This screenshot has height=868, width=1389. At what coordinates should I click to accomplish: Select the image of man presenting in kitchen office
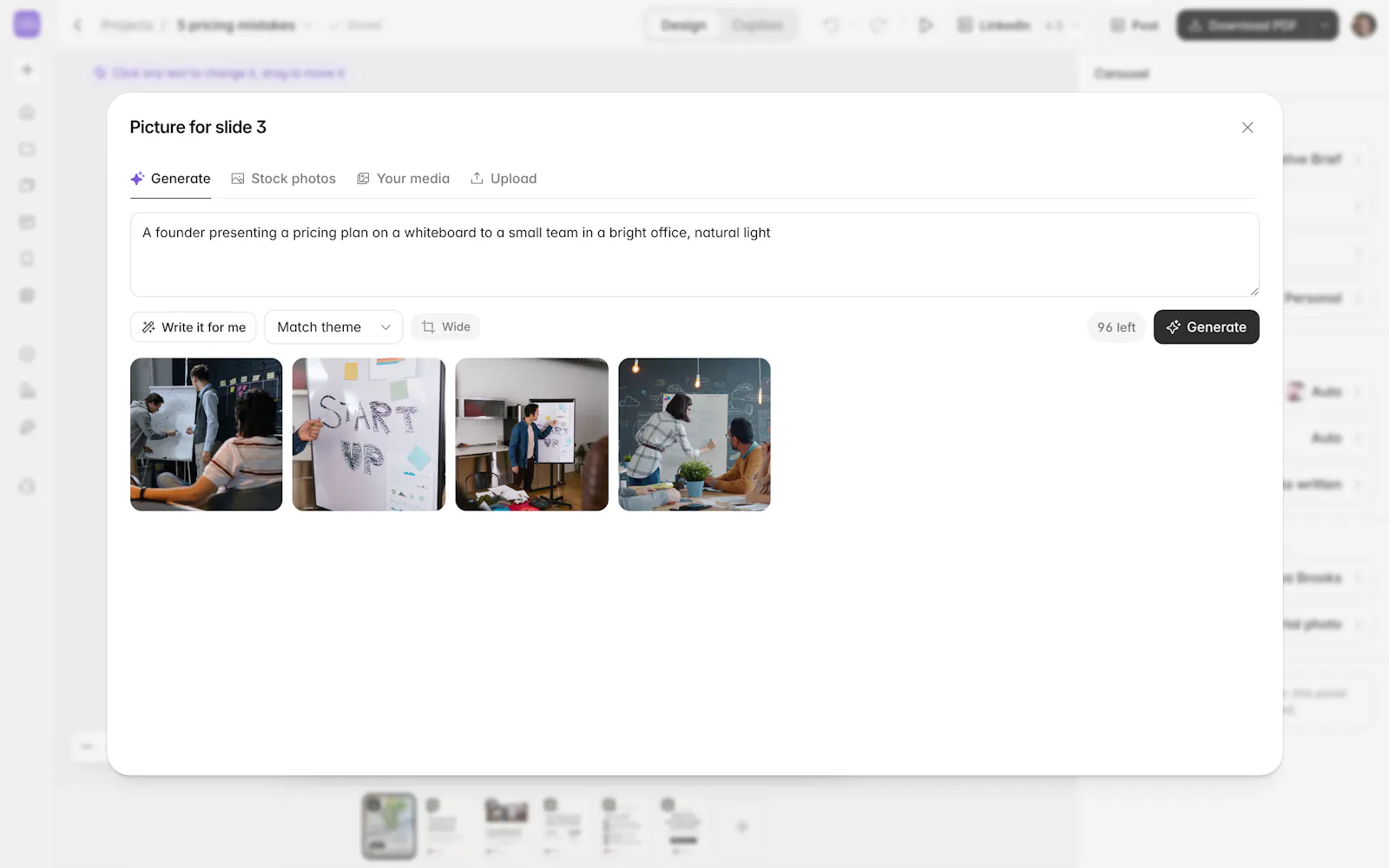click(x=532, y=434)
